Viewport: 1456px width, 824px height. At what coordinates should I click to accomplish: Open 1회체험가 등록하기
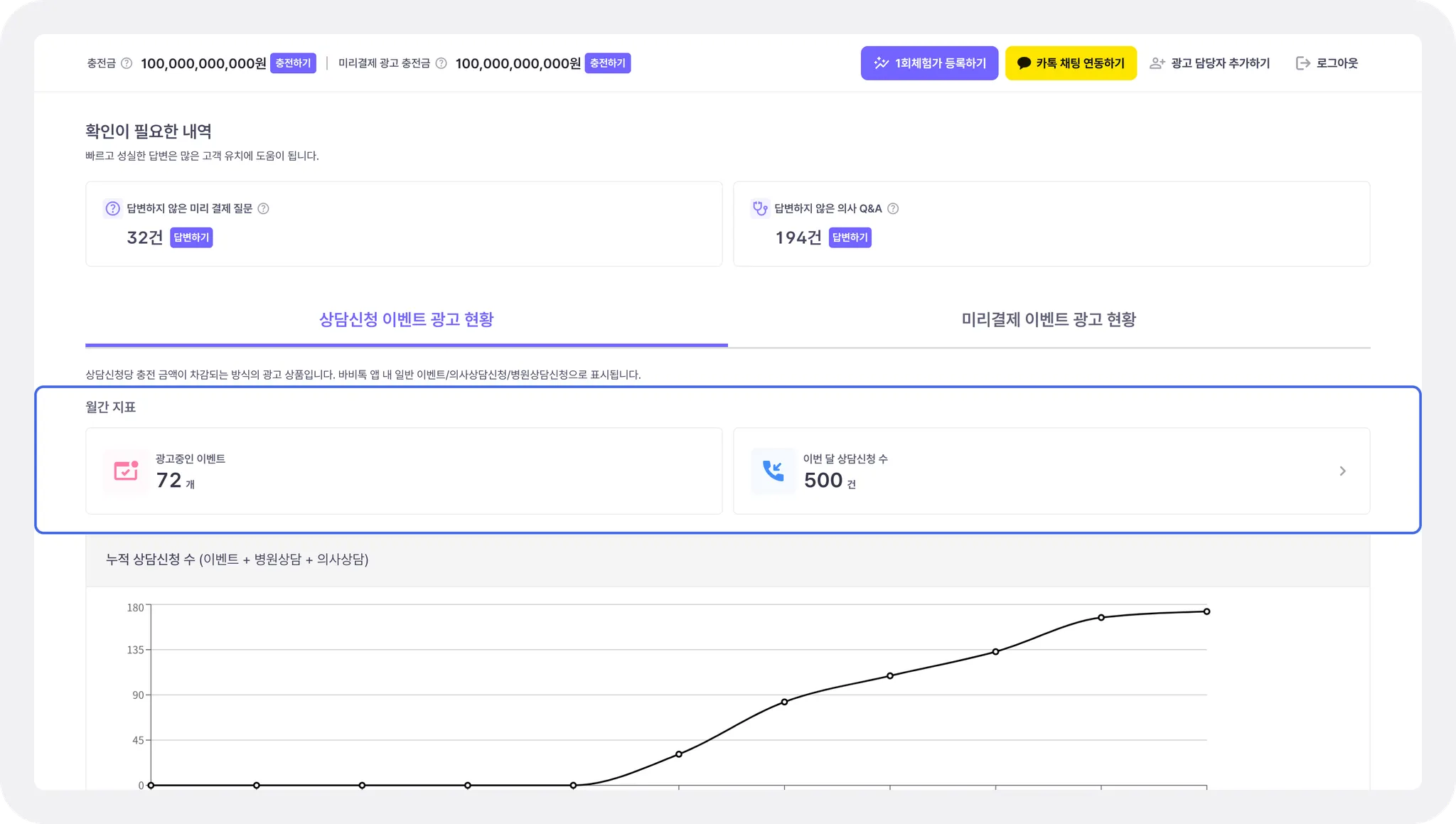click(x=930, y=63)
